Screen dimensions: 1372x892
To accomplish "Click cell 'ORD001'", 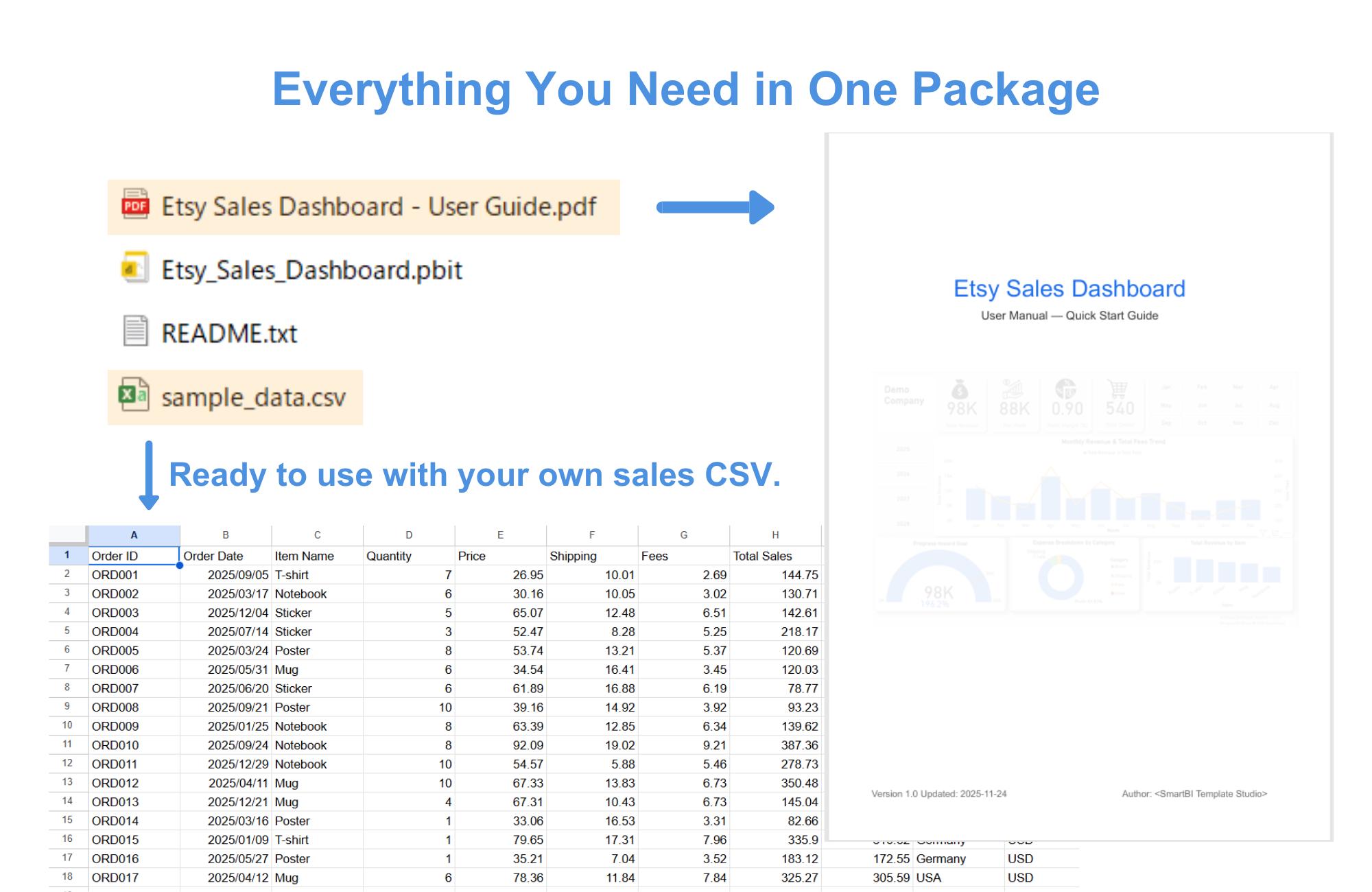I will 134,575.
